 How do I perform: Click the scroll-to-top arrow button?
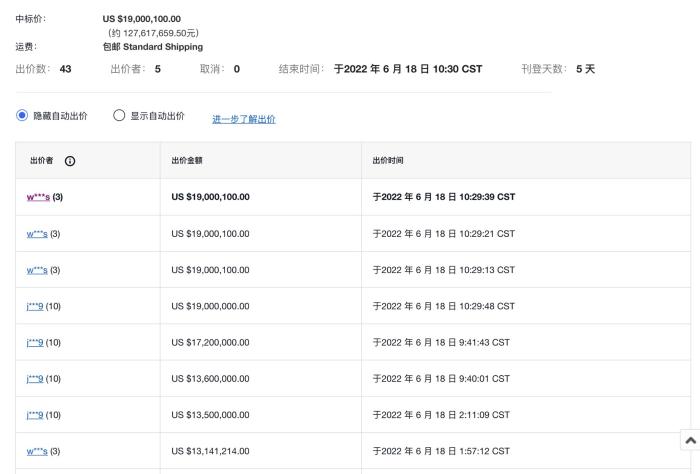coord(689,440)
